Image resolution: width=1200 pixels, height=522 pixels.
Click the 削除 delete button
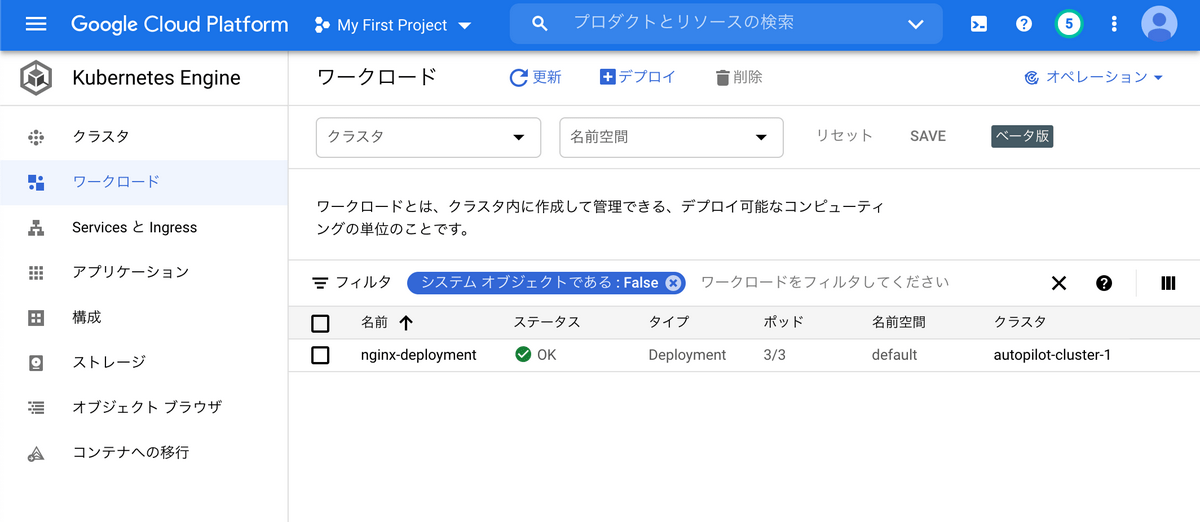739,77
